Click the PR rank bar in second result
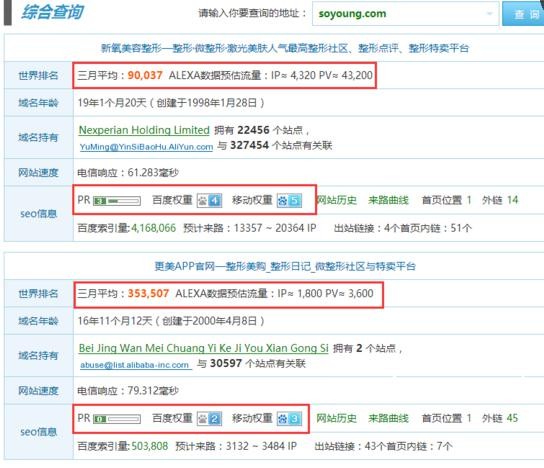Screen dimensions: 544x468 tap(117, 419)
